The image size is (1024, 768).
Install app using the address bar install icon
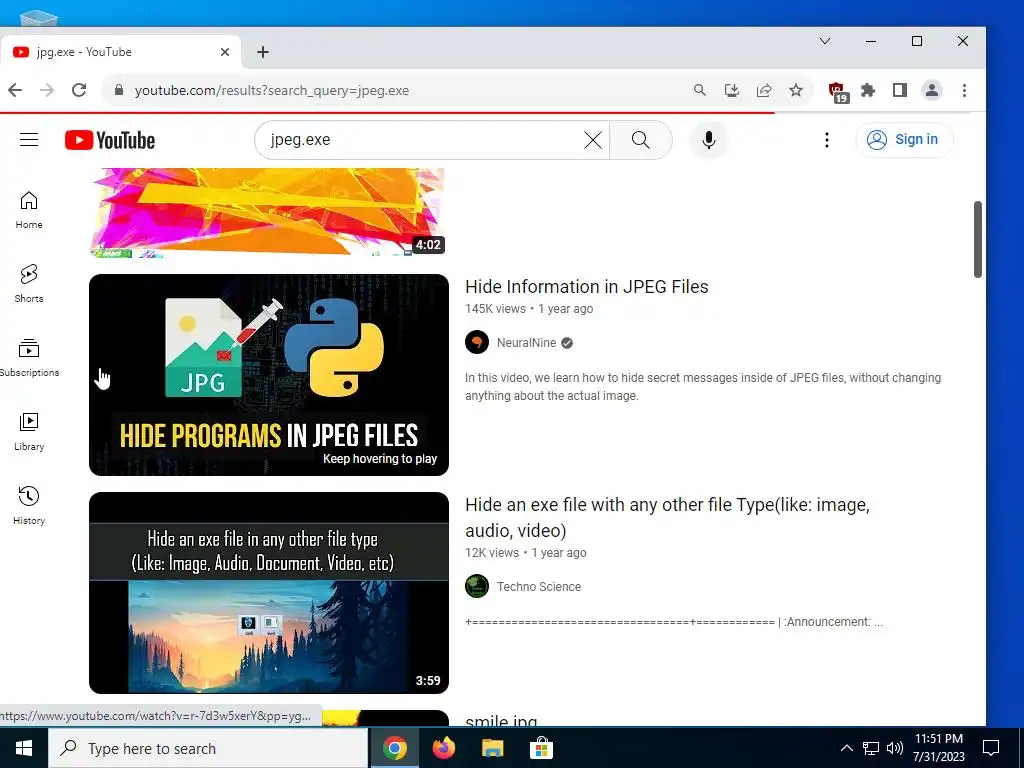click(731, 90)
